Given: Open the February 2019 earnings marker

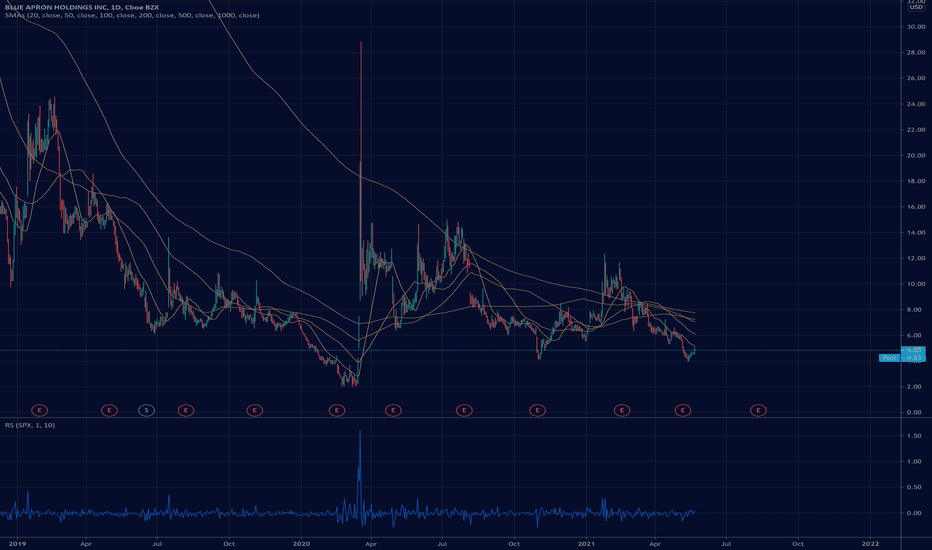Looking at the screenshot, I should 39,410.
